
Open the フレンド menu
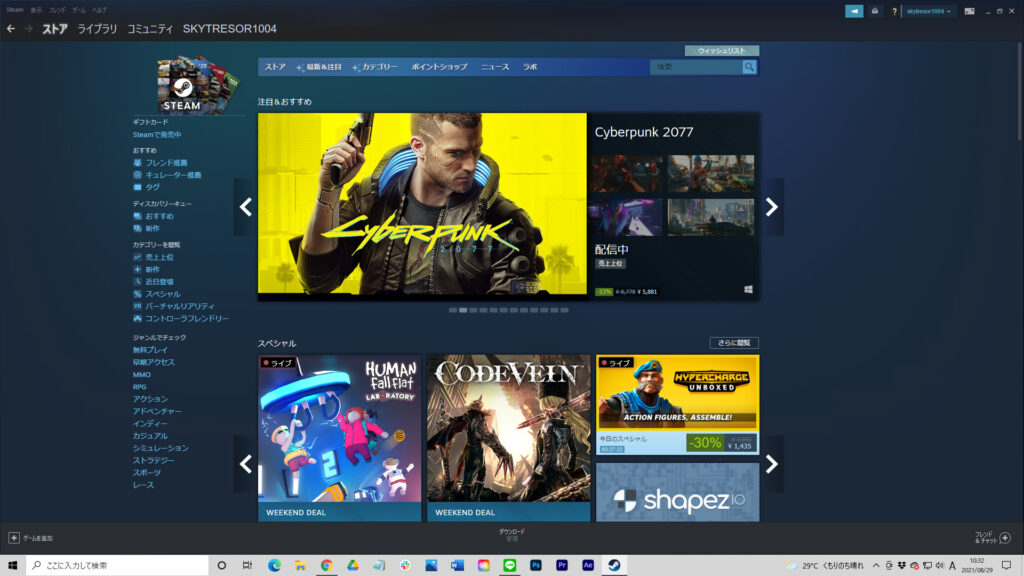pyautogui.click(x=57, y=10)
